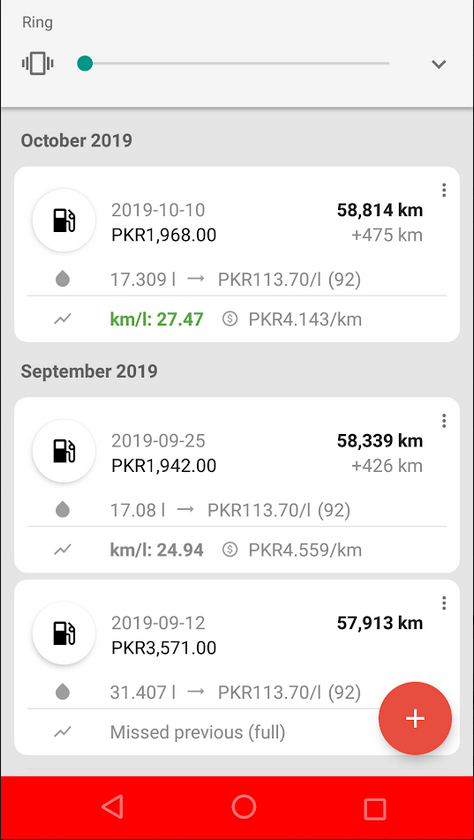The height and width of the screenshot is (840, 474).
Task: Set ring volume slider handle
Action: click(x=85, y=64)
